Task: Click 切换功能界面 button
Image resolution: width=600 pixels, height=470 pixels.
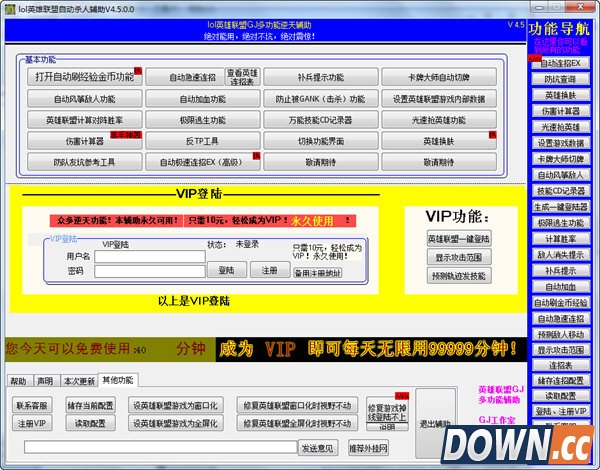Action: pyautogui.click(x=321, y=141)
